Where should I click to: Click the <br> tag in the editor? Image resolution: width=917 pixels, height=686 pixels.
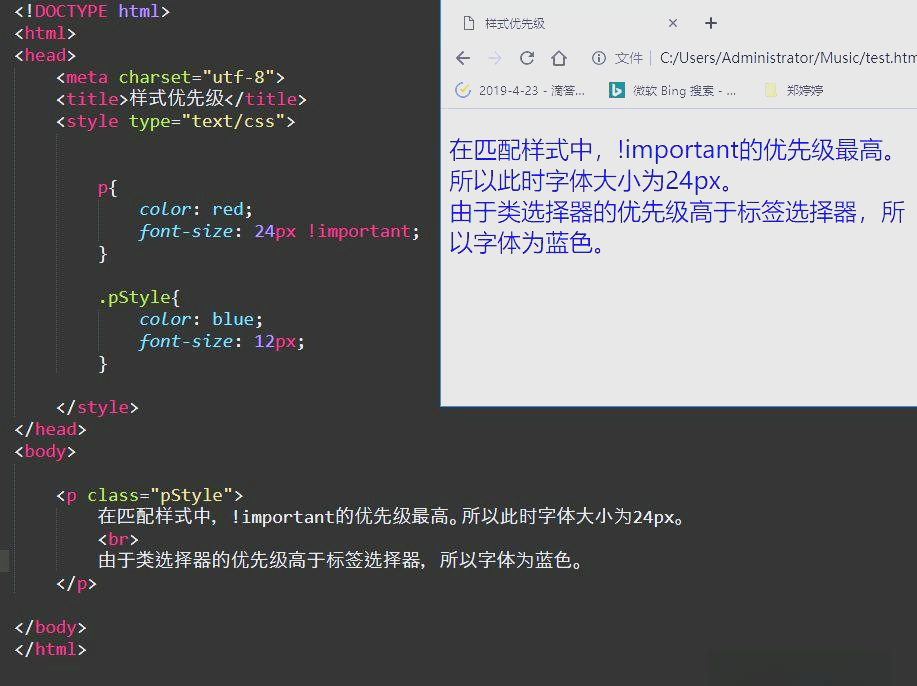click(118, 539)
